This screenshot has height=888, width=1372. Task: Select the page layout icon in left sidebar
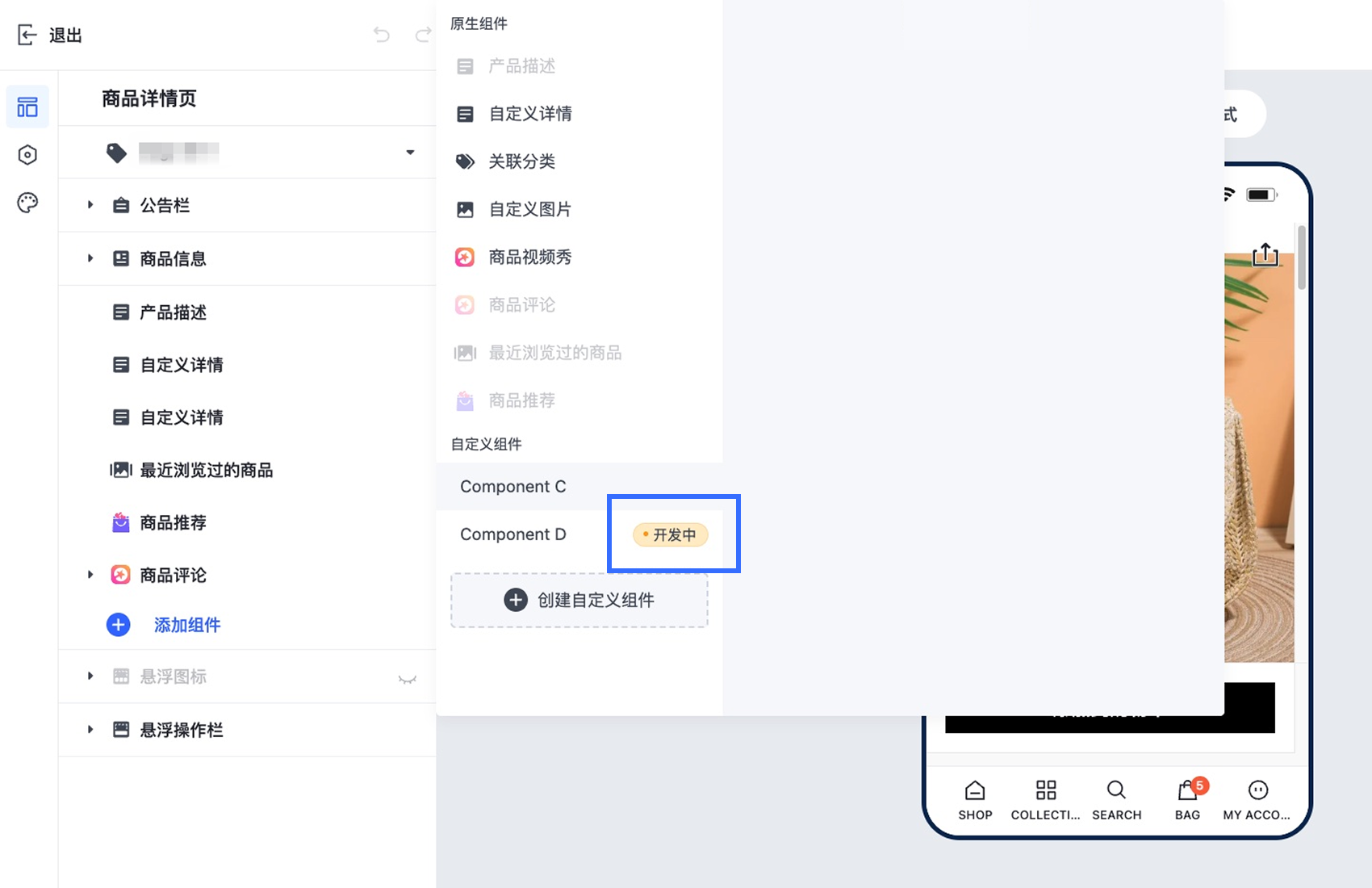27,106
